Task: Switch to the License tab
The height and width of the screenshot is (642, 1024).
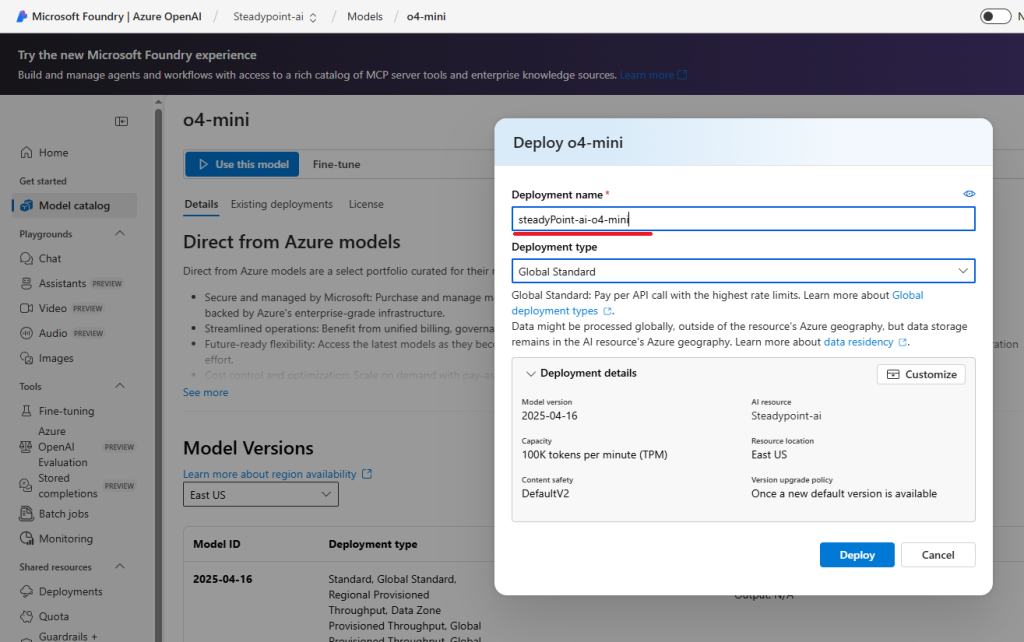Action: coord(365,204)
